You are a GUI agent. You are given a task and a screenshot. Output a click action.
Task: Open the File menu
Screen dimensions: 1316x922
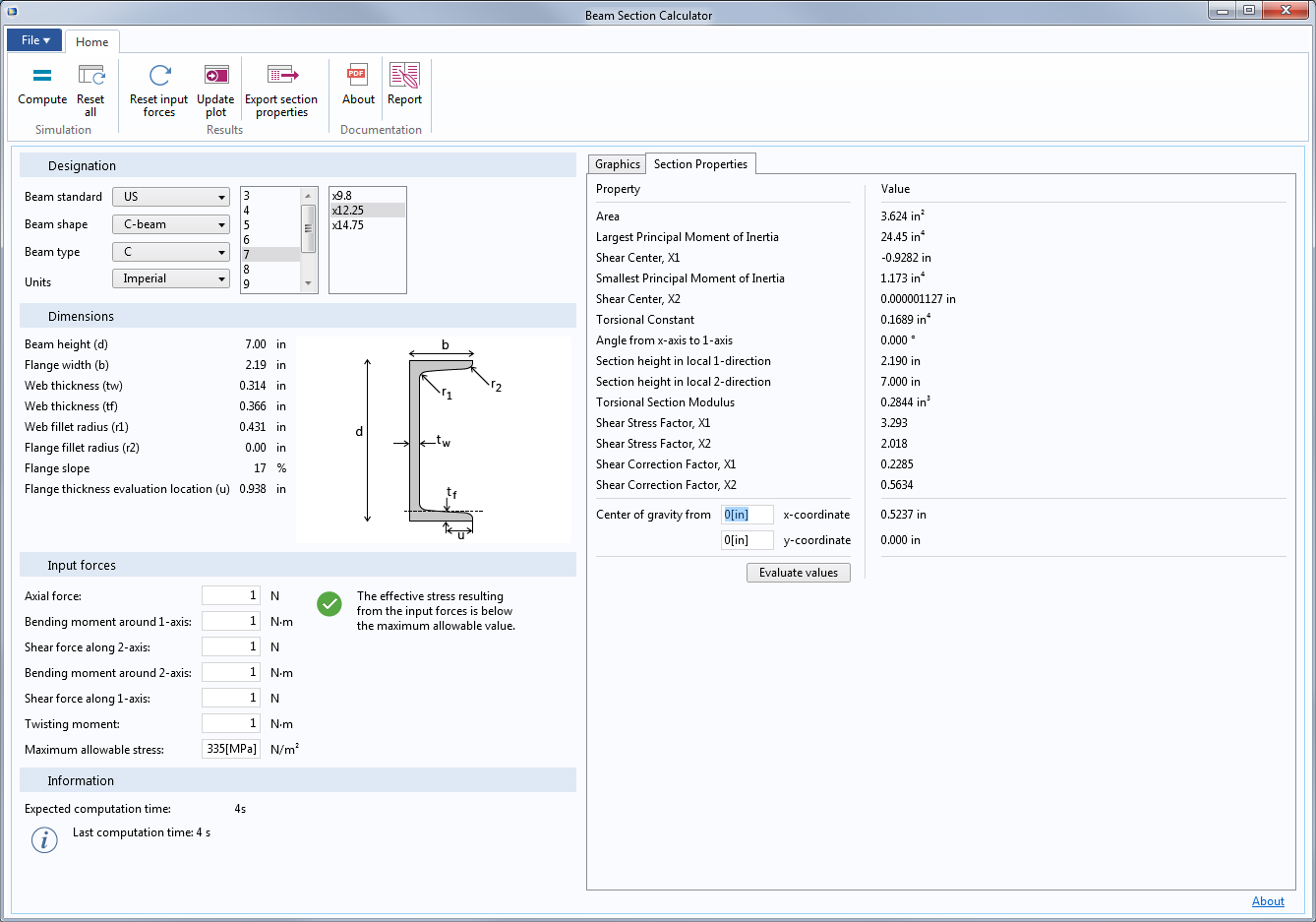click(34, 40)
